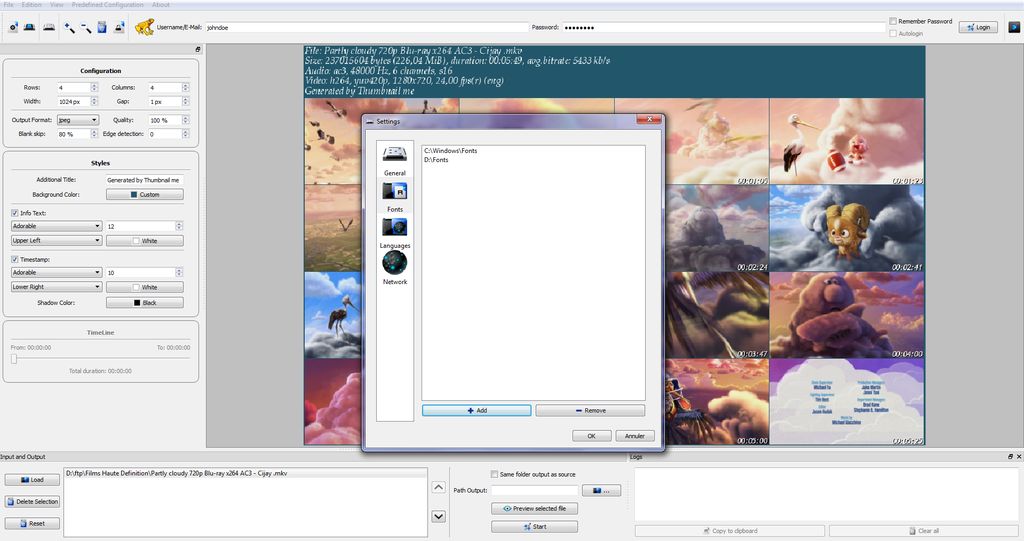Confirm Settings with OK
This screenshot has width=1024, height=541.
tap(592, 436)
